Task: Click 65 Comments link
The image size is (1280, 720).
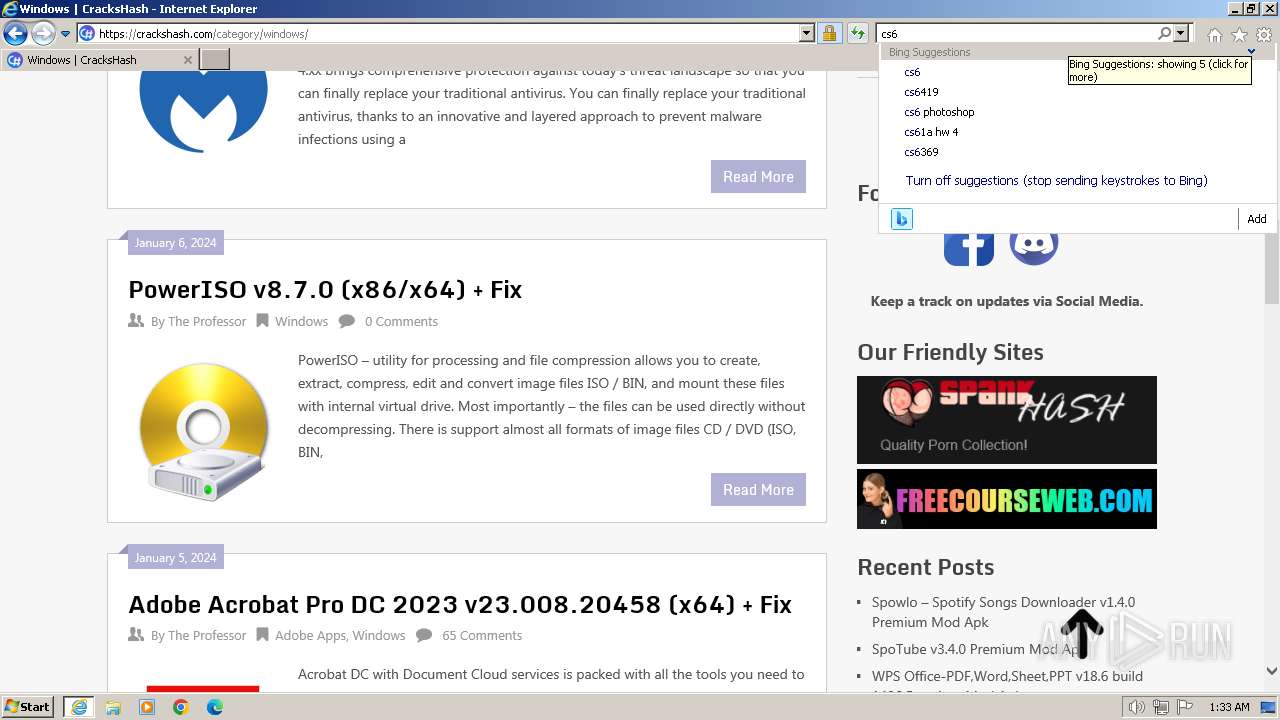Action: tap(482, 636)
